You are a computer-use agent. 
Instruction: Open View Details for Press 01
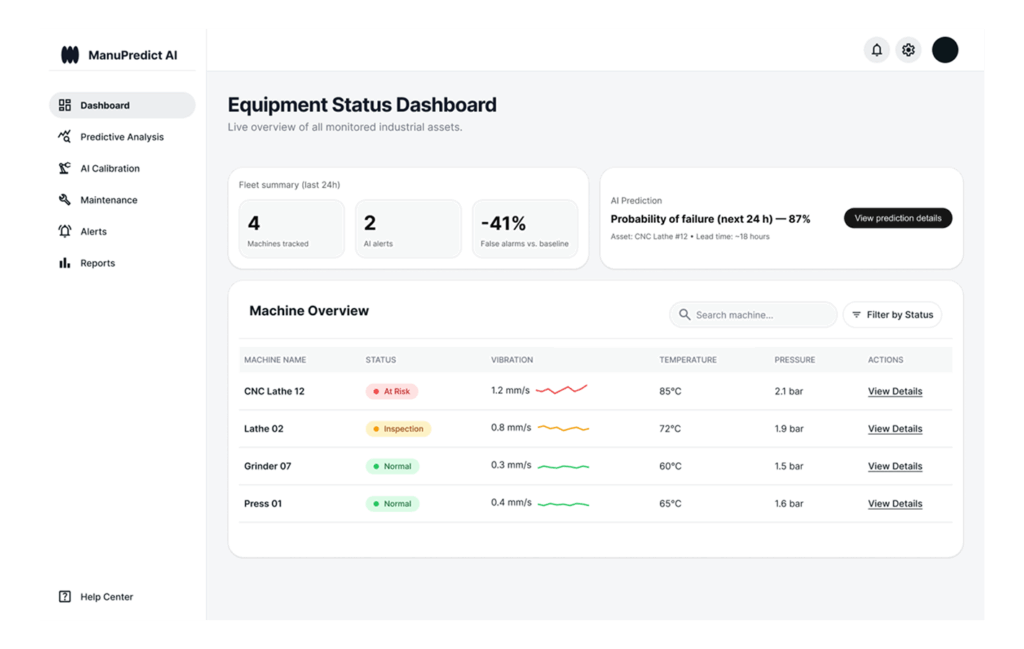(894, 503)
